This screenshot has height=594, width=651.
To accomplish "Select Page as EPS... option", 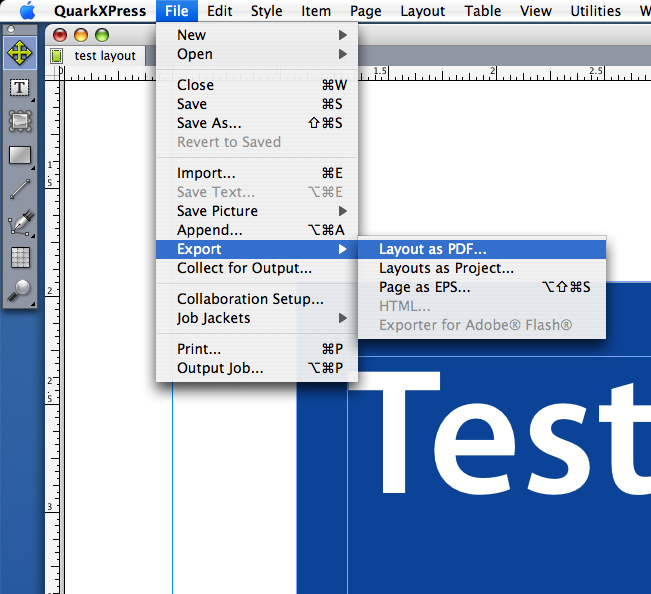I will (482, 287).
